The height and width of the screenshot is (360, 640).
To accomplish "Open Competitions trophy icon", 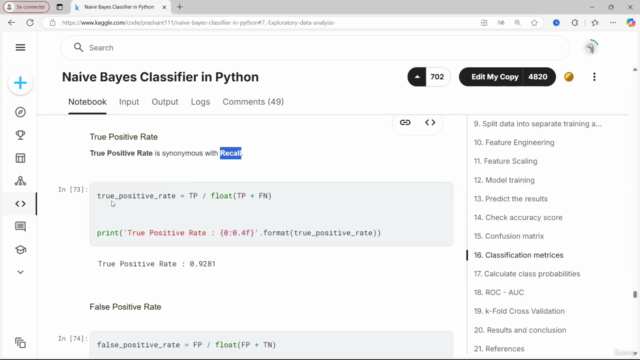I will coord(20,135).
